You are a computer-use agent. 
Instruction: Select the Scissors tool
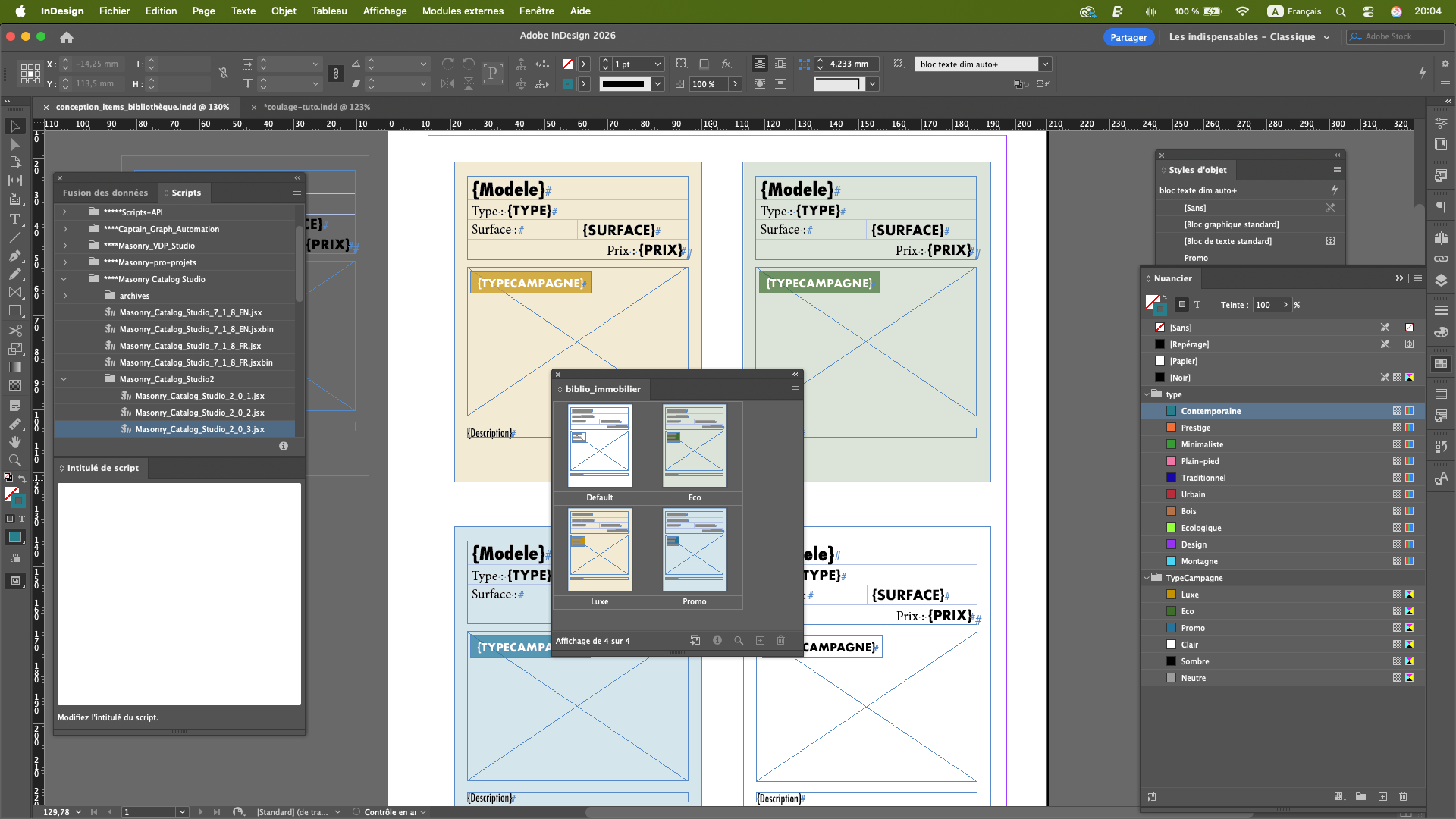[x=14, y=331]
